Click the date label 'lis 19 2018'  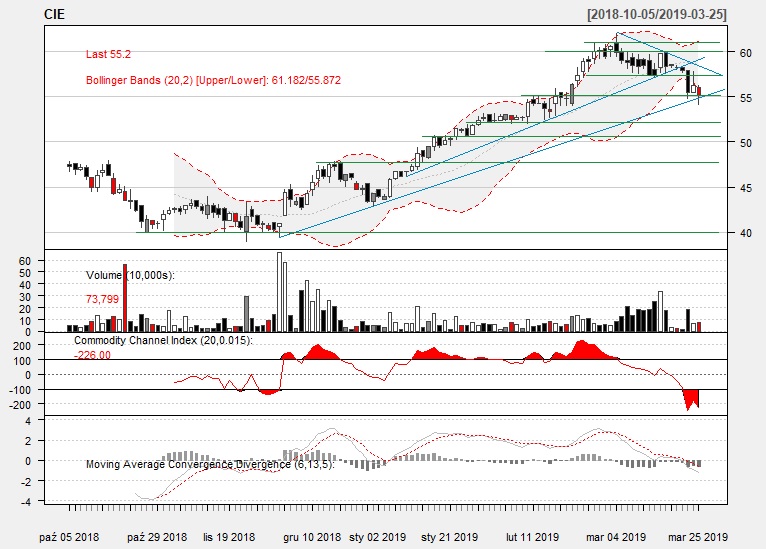pos(229,537)
